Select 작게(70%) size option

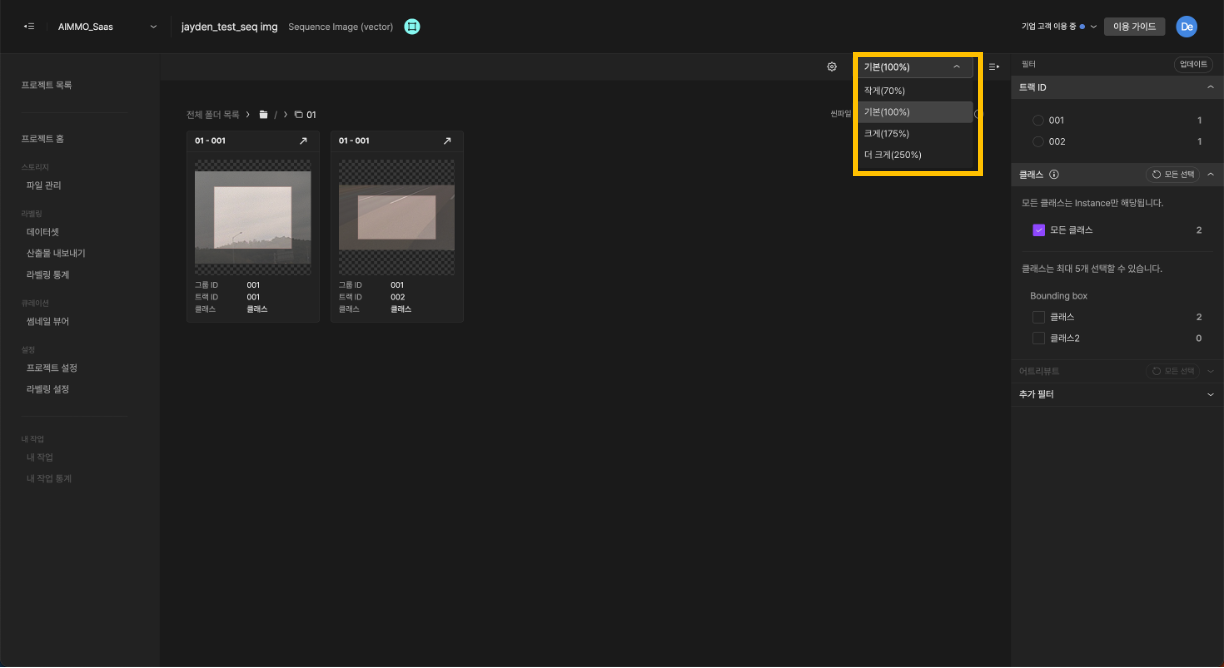point(915,91)
